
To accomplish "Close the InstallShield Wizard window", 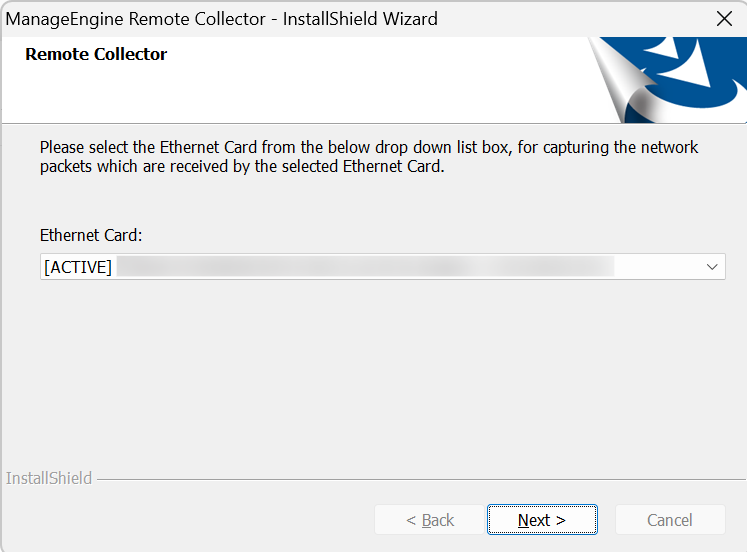I will pyautogui.click(x=724, y=19).
